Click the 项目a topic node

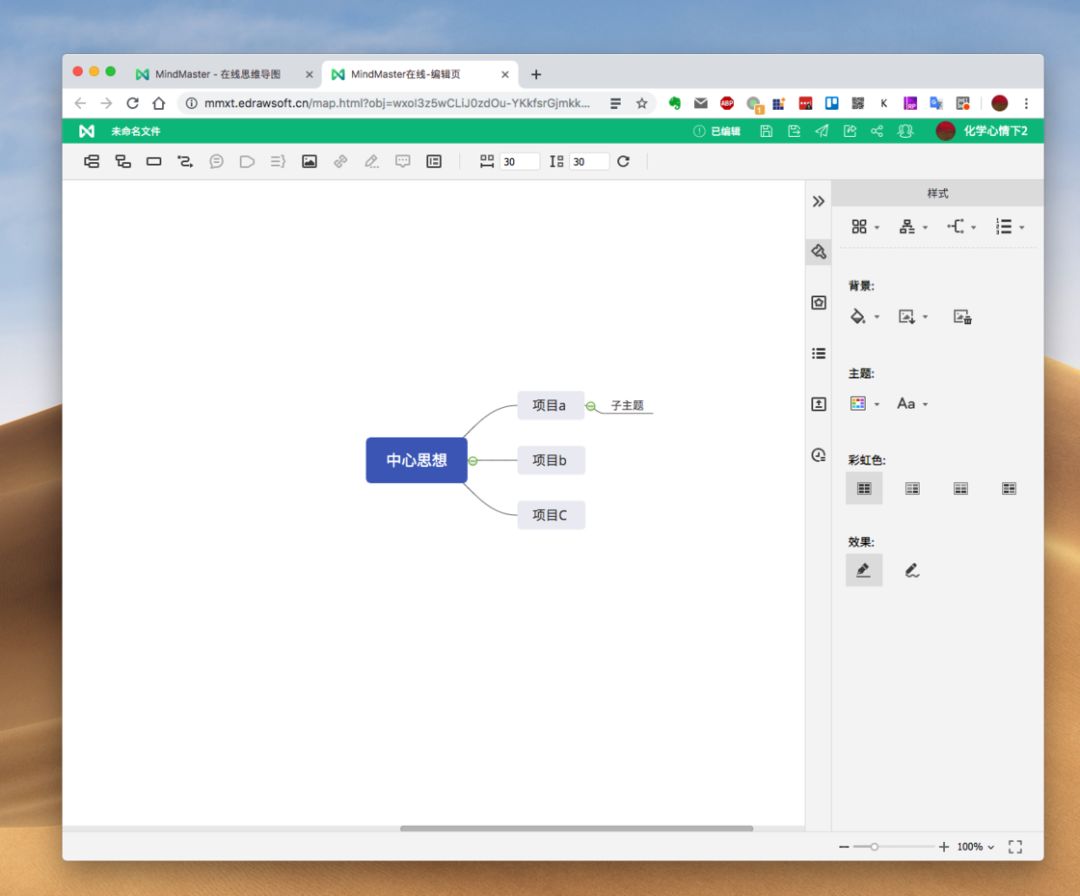pos(551,405)
